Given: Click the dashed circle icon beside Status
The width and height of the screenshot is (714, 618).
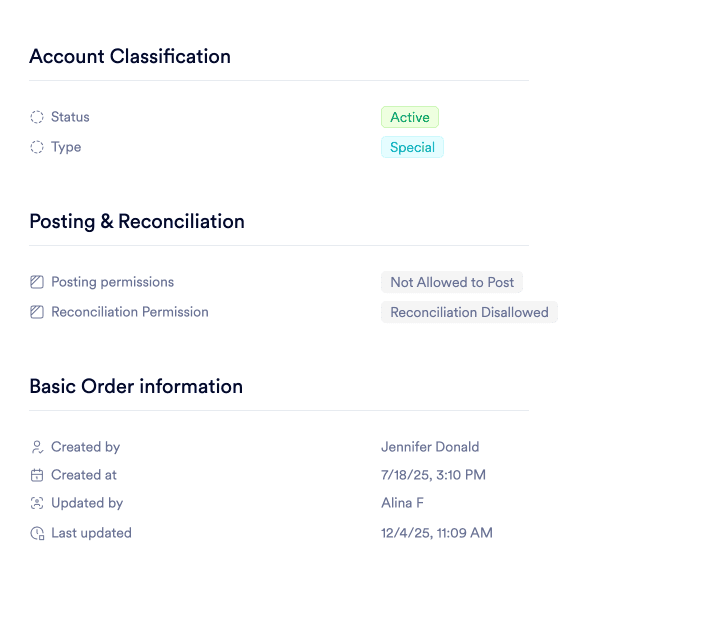Looking at the screenshot, I should click(37, 117).
